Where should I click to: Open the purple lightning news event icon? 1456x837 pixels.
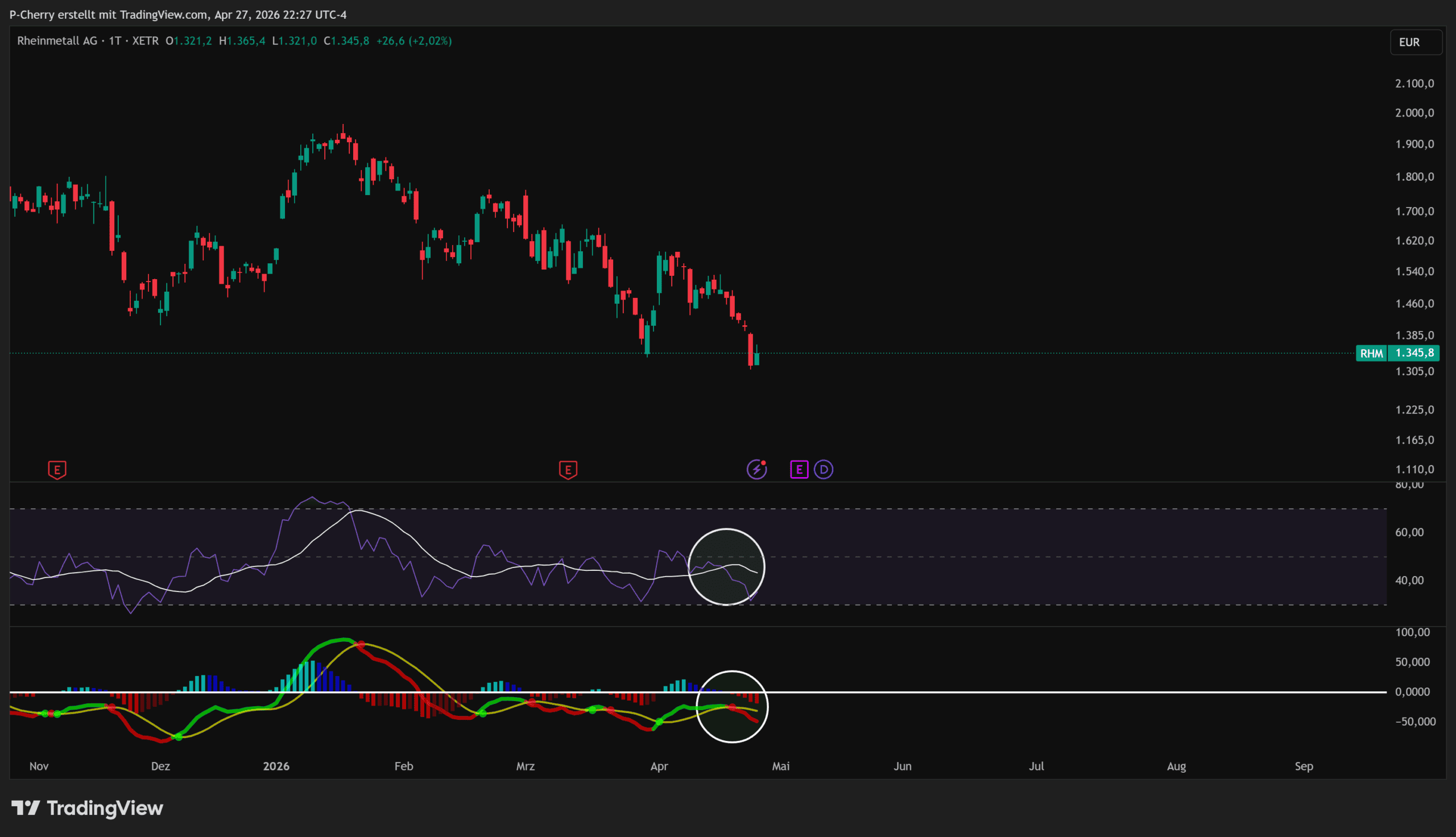point(756,470)
